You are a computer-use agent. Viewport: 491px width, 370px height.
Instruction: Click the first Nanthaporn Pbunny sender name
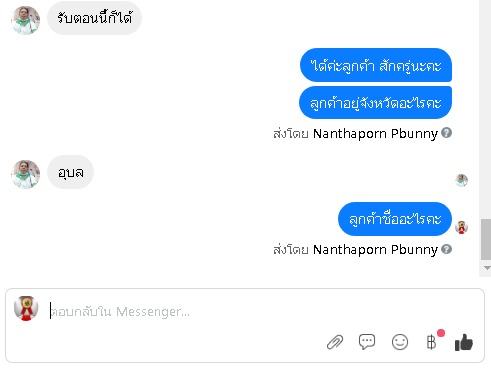(375, 134)
